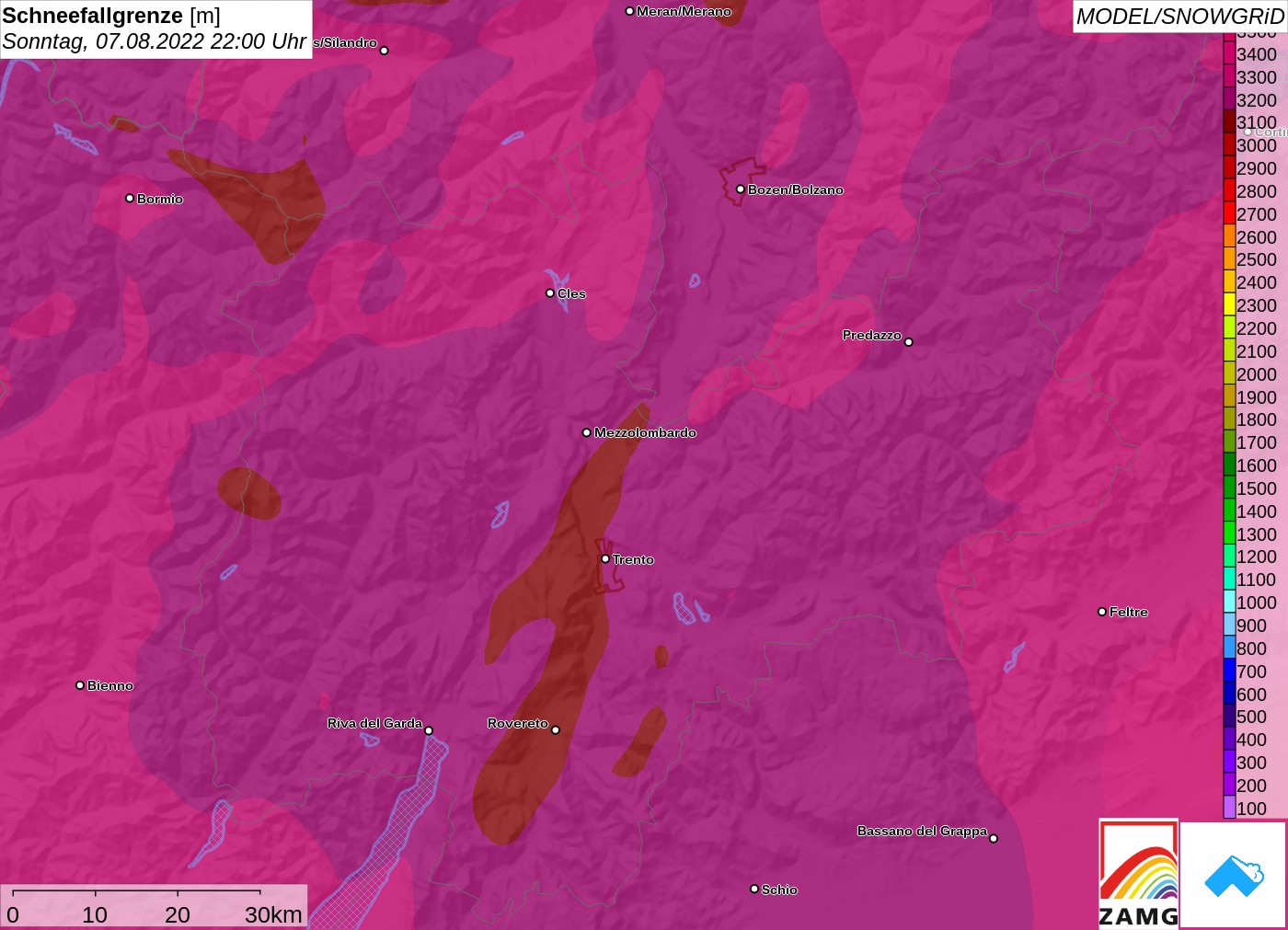Click the Trento city marker dot
Viewport: 1288px width, 930px height.
click(x=605, y=558)
